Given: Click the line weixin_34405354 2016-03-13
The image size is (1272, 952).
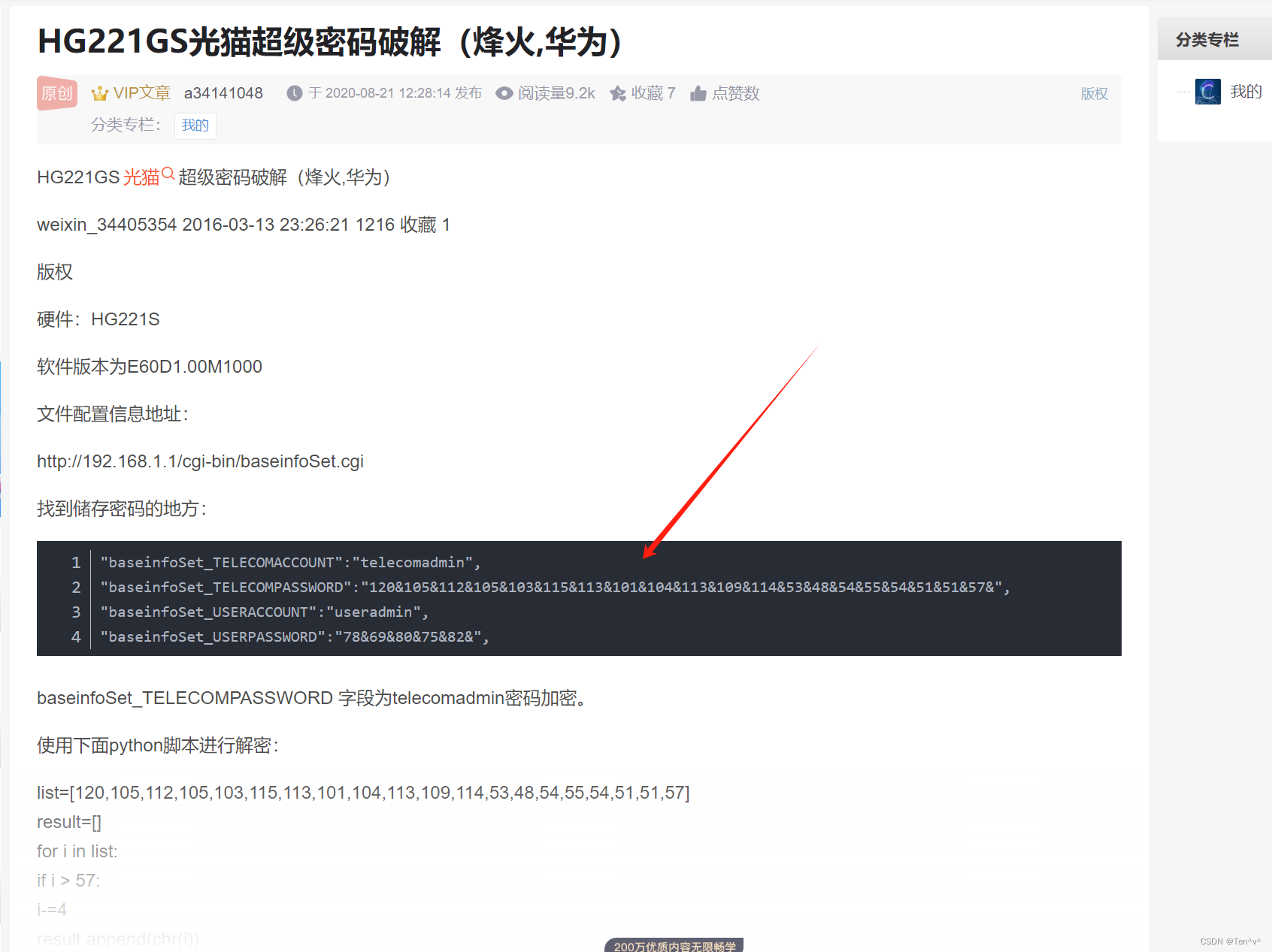Looking at the screenshot, I should [244, 225].
